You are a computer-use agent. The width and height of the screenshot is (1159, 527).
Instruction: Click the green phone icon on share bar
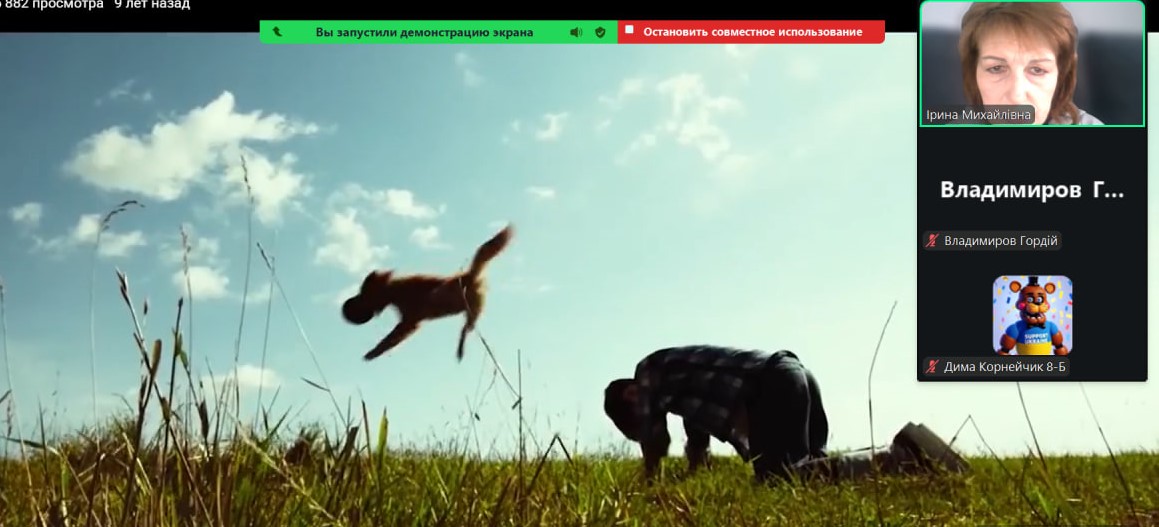277,32
